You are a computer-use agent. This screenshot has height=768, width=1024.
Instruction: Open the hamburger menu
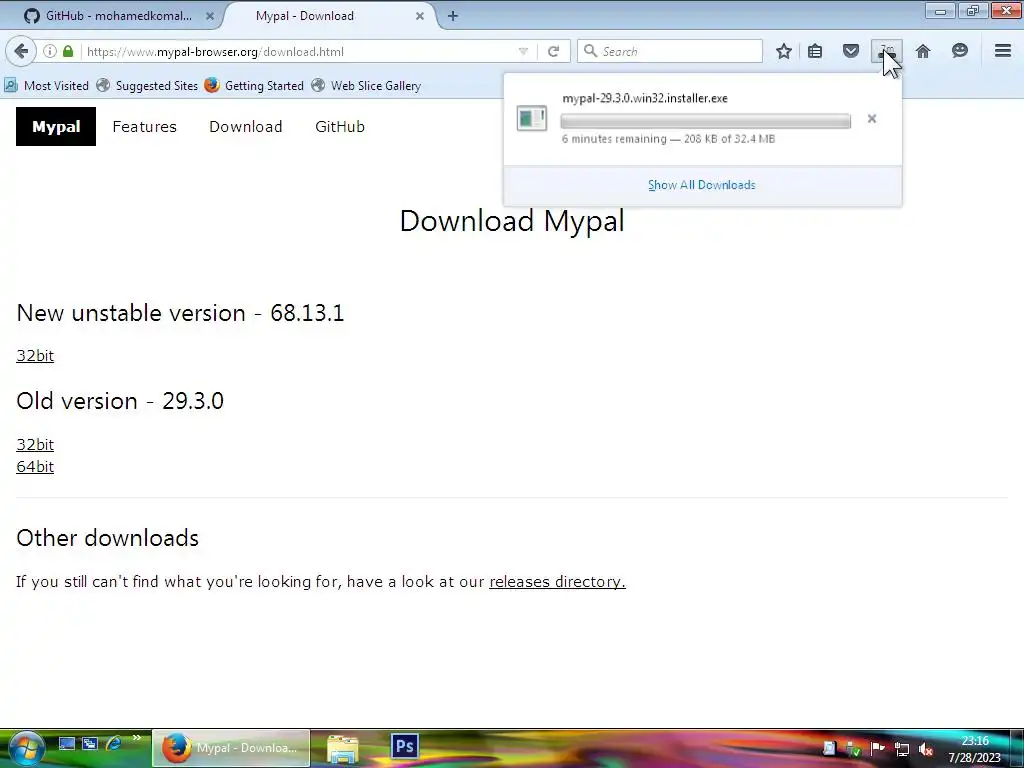(1003, 51)
